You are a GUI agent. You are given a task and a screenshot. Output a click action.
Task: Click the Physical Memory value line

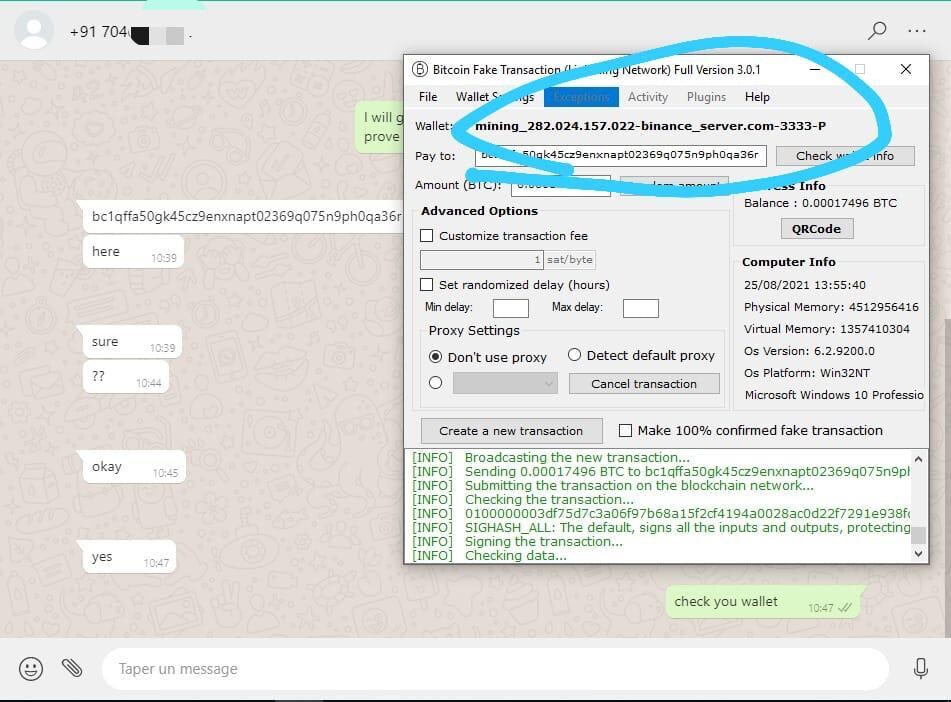(x=831, y=307)
